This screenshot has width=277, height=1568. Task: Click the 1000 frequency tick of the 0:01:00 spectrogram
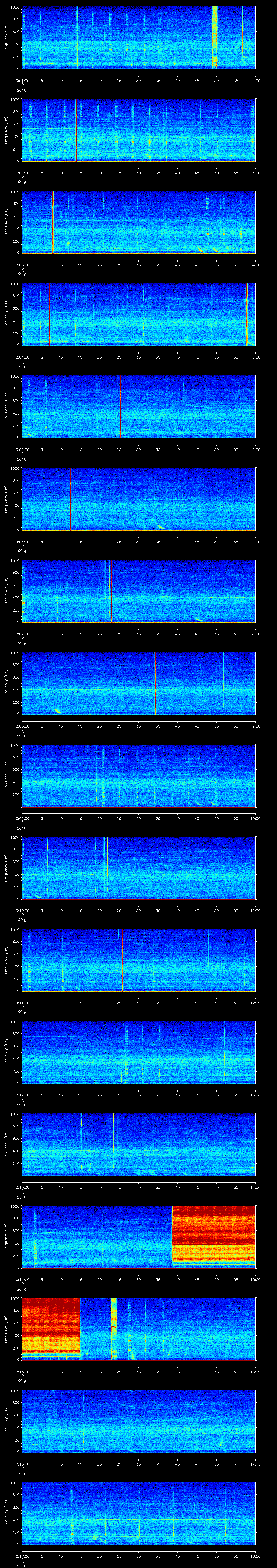pos(15,8)
